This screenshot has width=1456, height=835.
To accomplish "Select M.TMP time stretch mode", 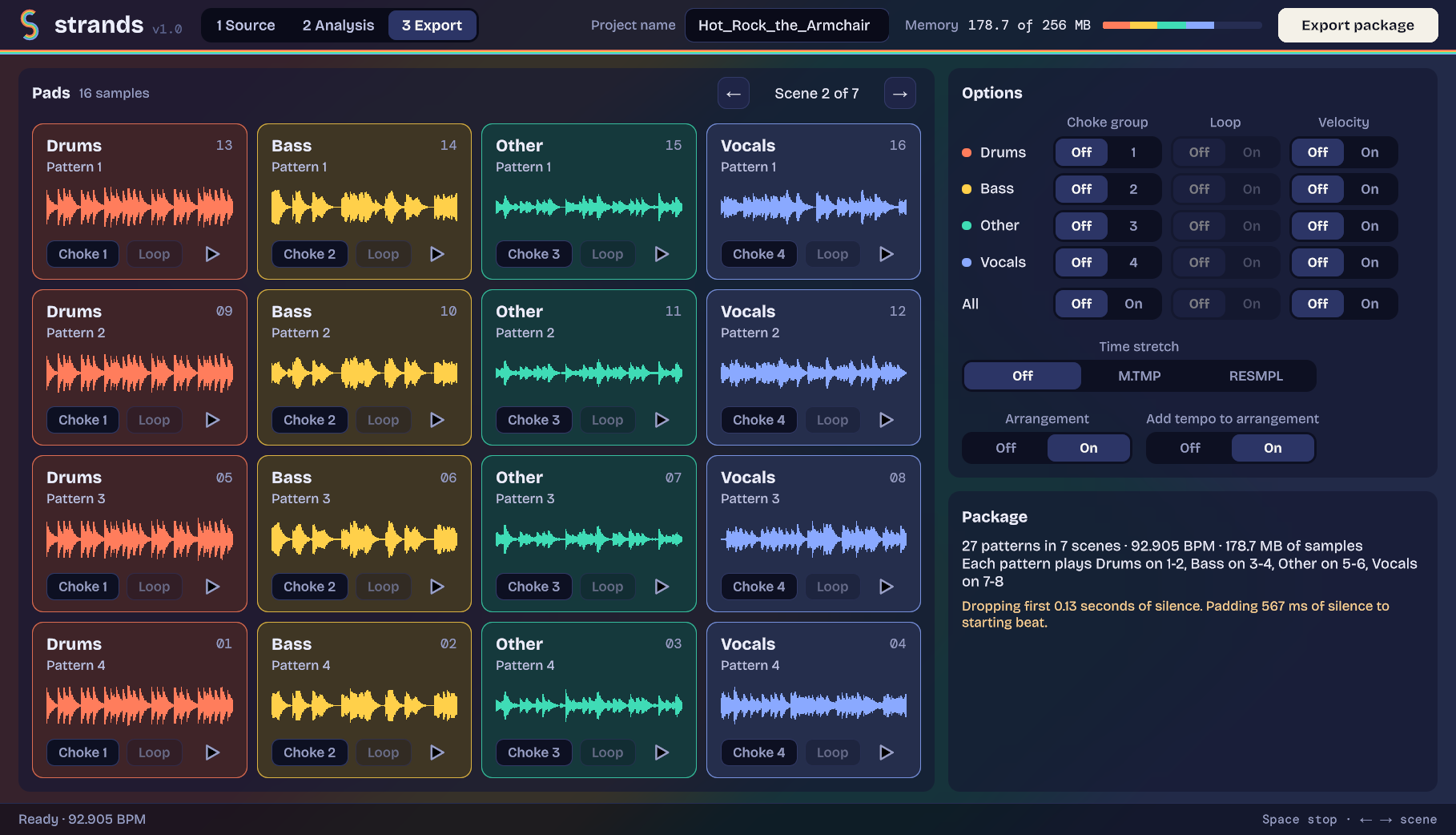I will click(x=1139, y=376).
